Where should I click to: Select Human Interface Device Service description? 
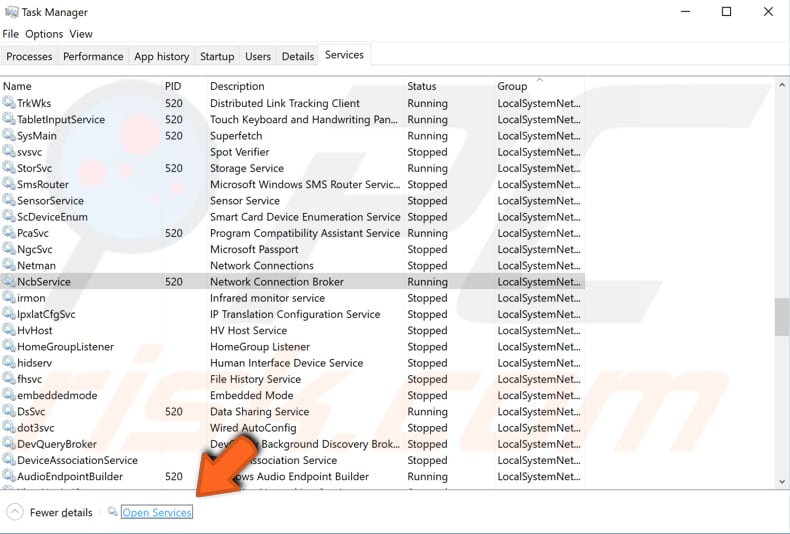click(286, 363)
